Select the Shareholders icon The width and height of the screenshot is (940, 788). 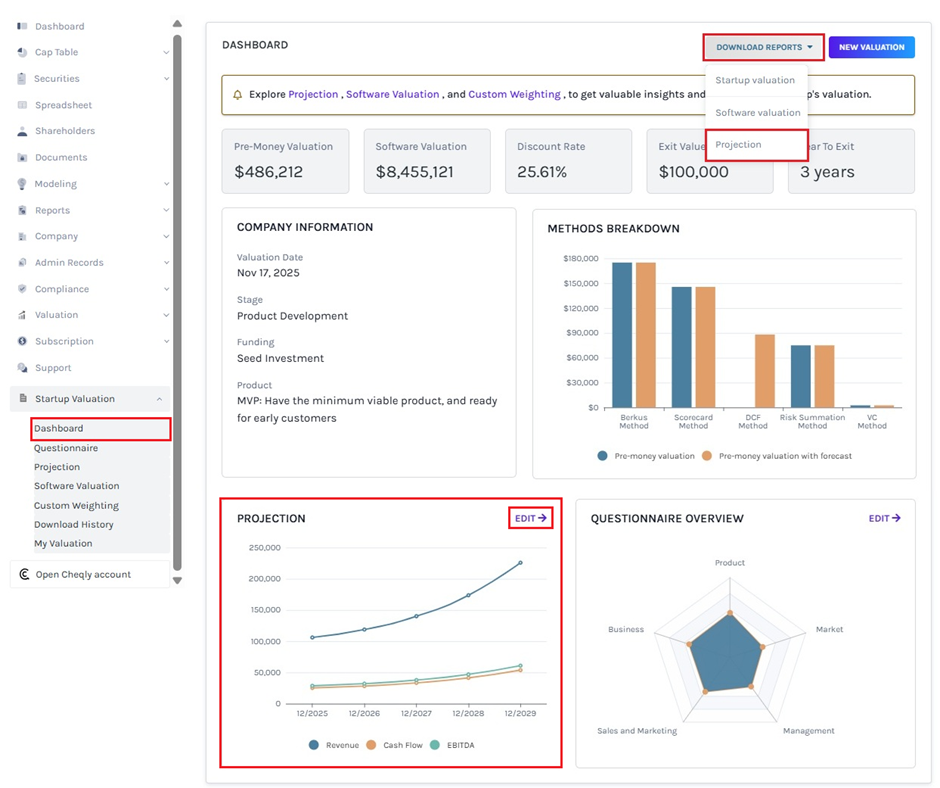click(24, 131)
